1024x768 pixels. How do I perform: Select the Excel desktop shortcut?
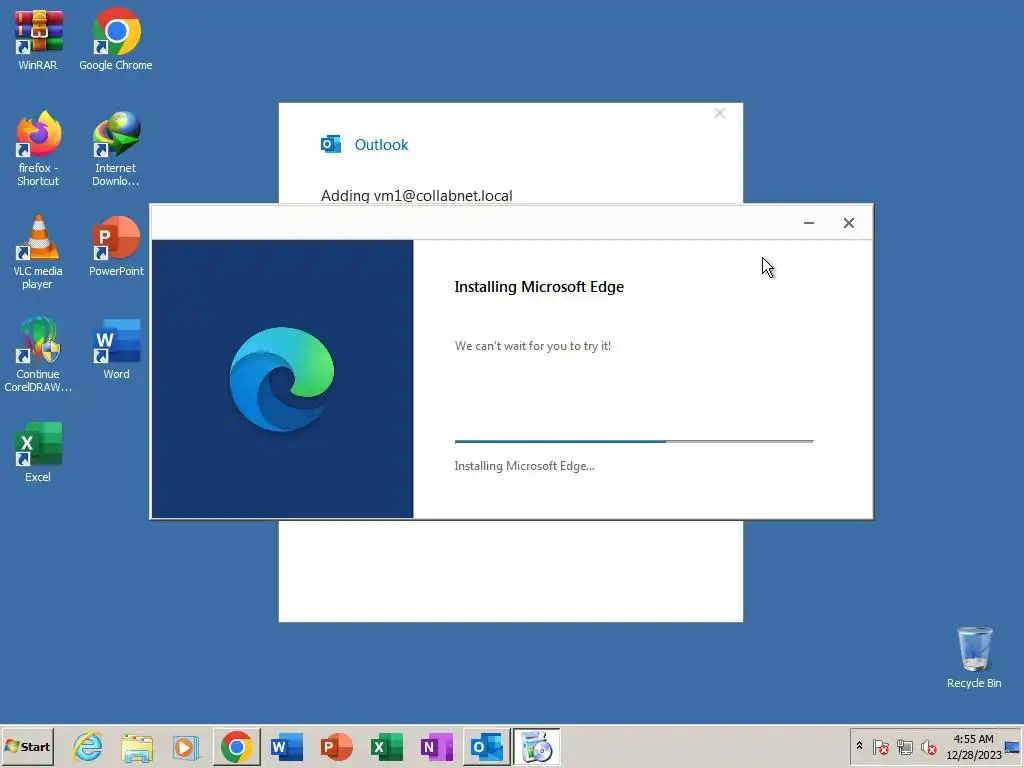(38, 452)
